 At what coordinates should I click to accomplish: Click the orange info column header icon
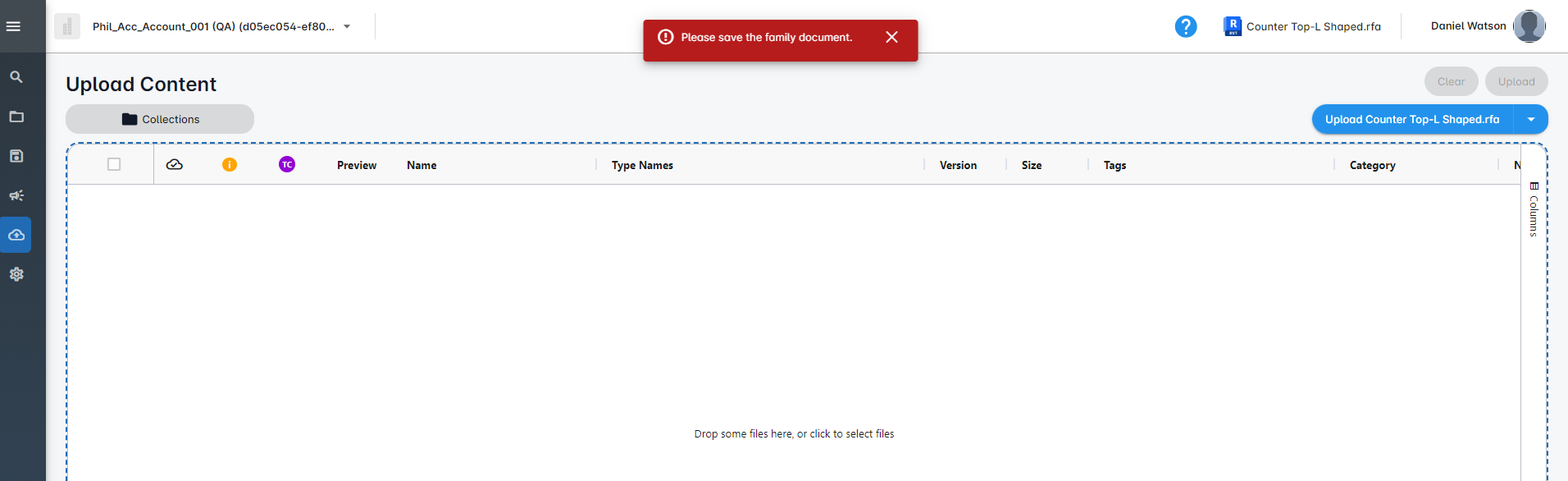[230, 165]
